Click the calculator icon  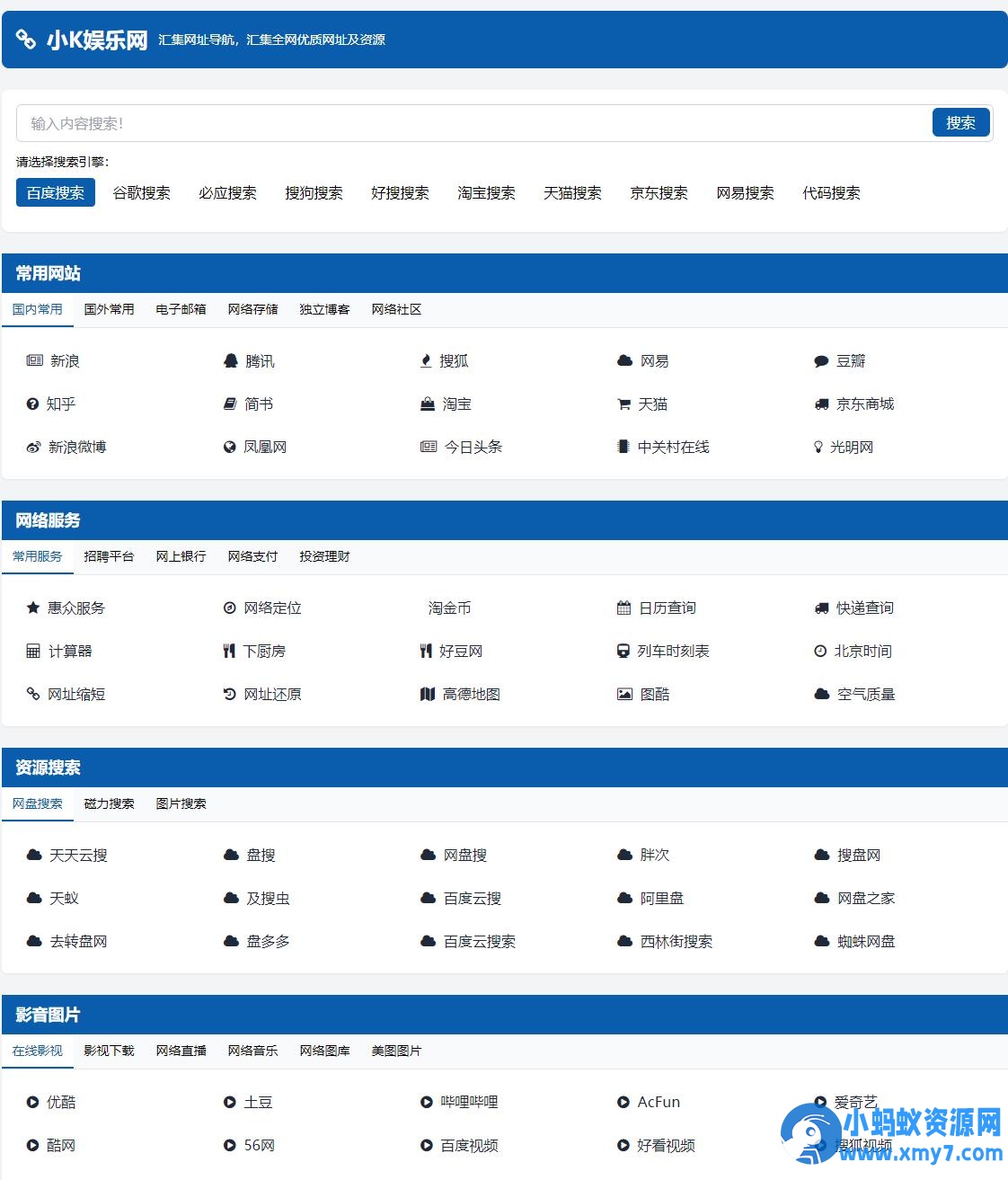pos(33,652)
